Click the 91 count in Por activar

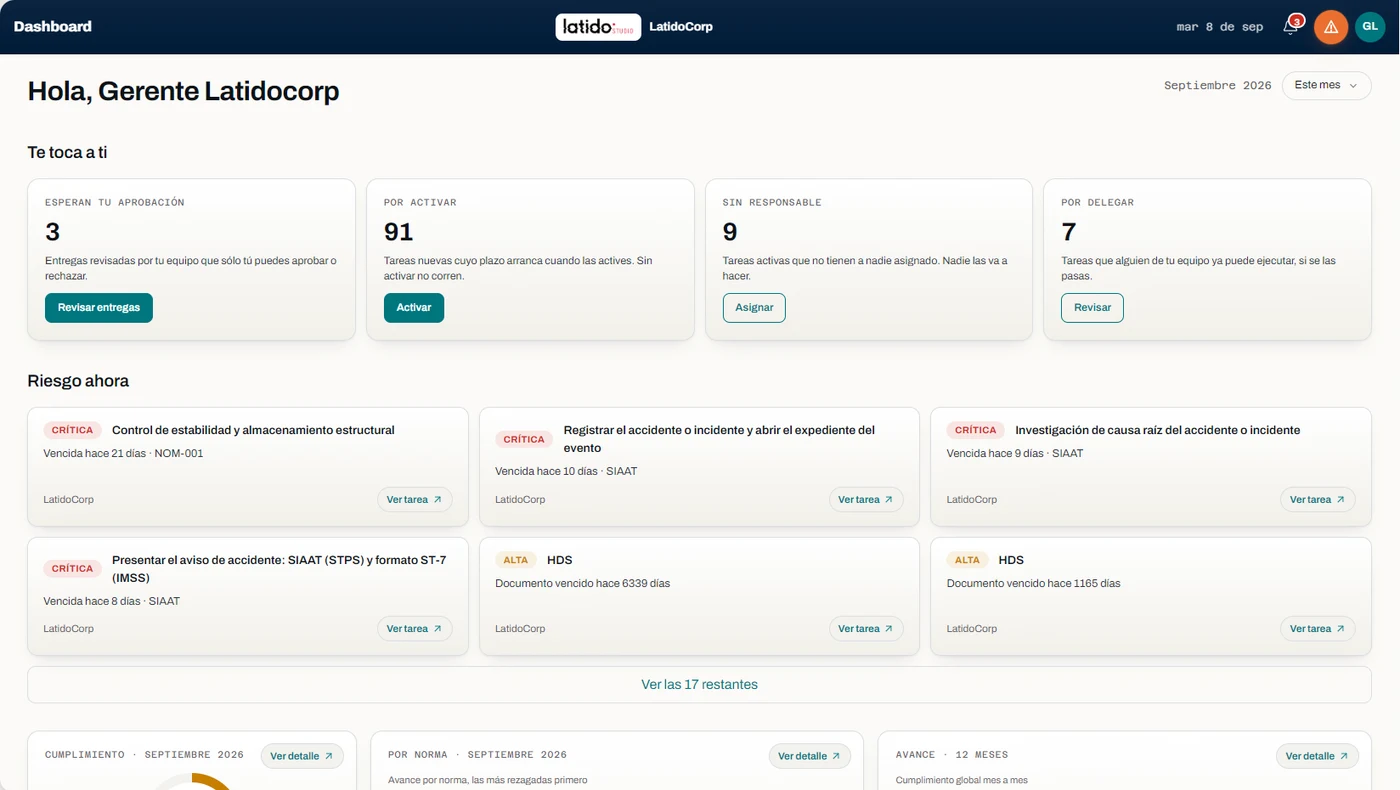398,232
